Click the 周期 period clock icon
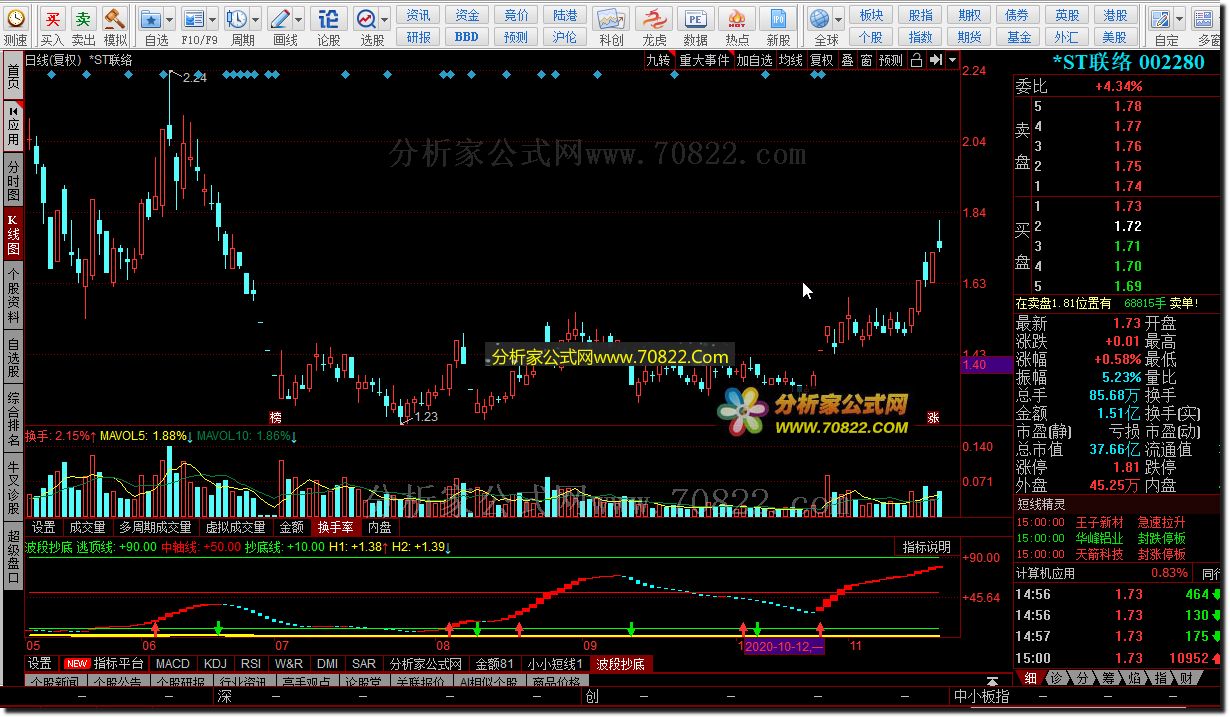This screenshot has height=717, width=1230. [237, 18]
